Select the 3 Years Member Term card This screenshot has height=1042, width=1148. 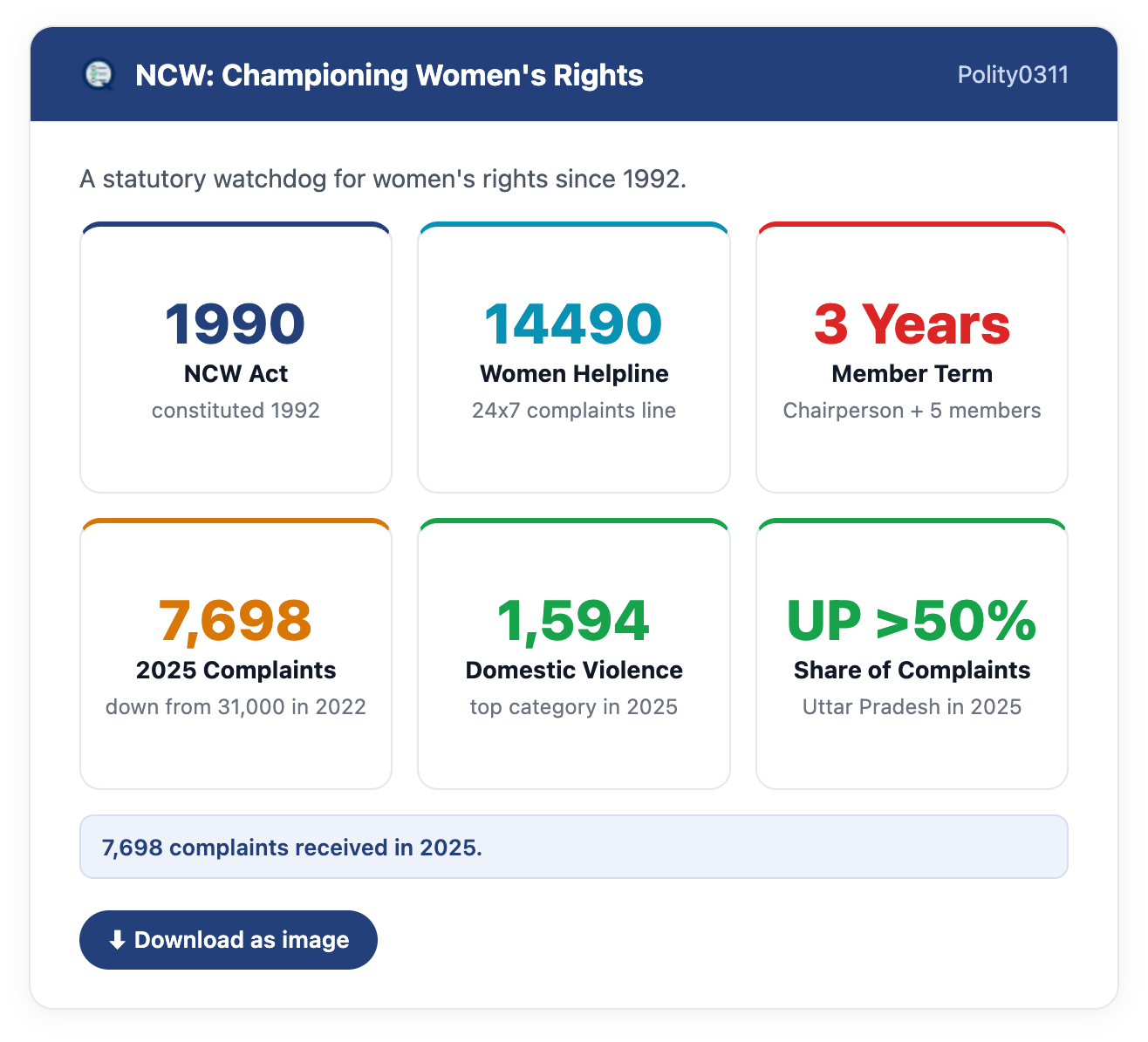pyautogui.click(x=912, y=358)
